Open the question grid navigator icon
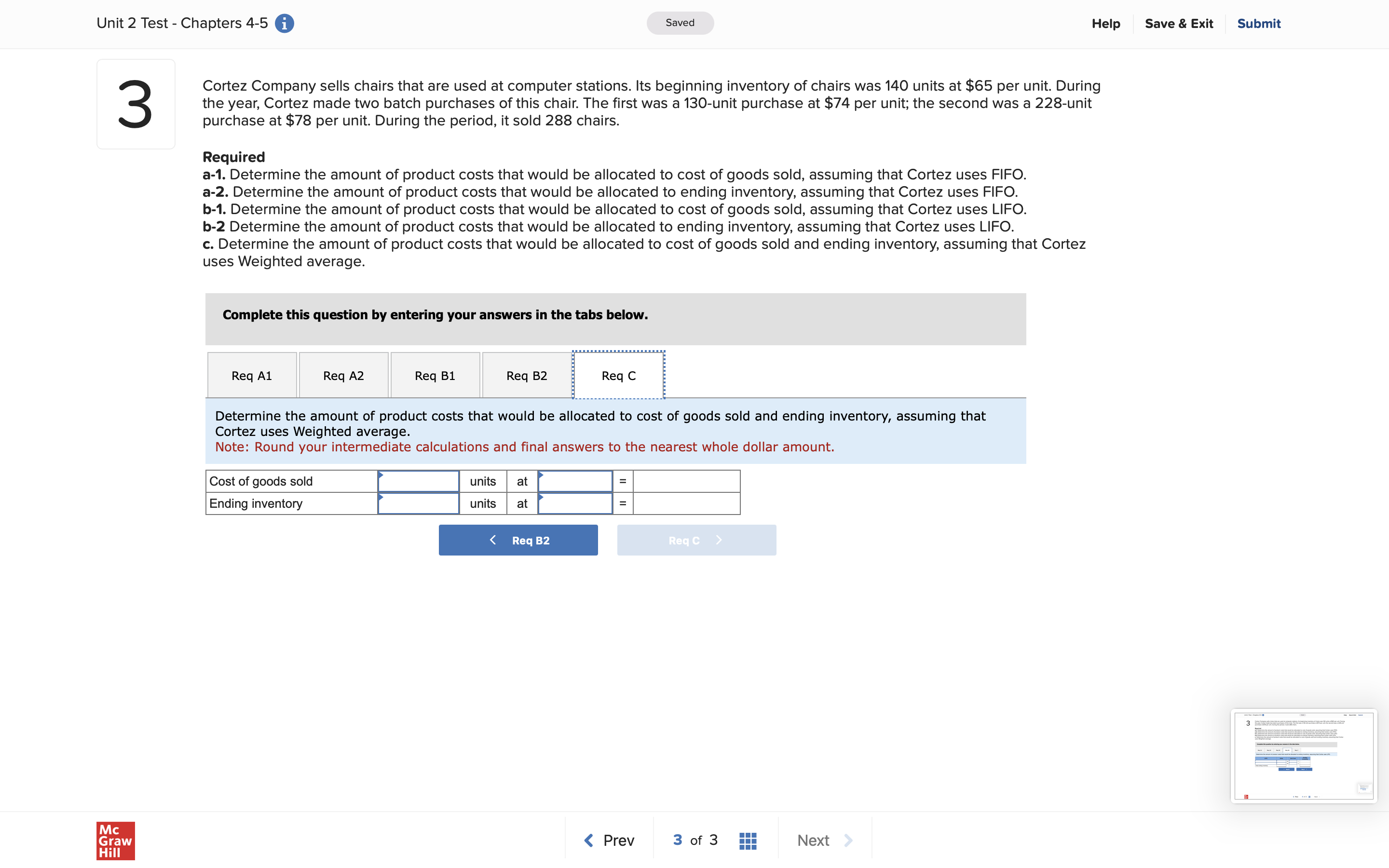This screenshot has height=868, width=1389. coord(747,841)
